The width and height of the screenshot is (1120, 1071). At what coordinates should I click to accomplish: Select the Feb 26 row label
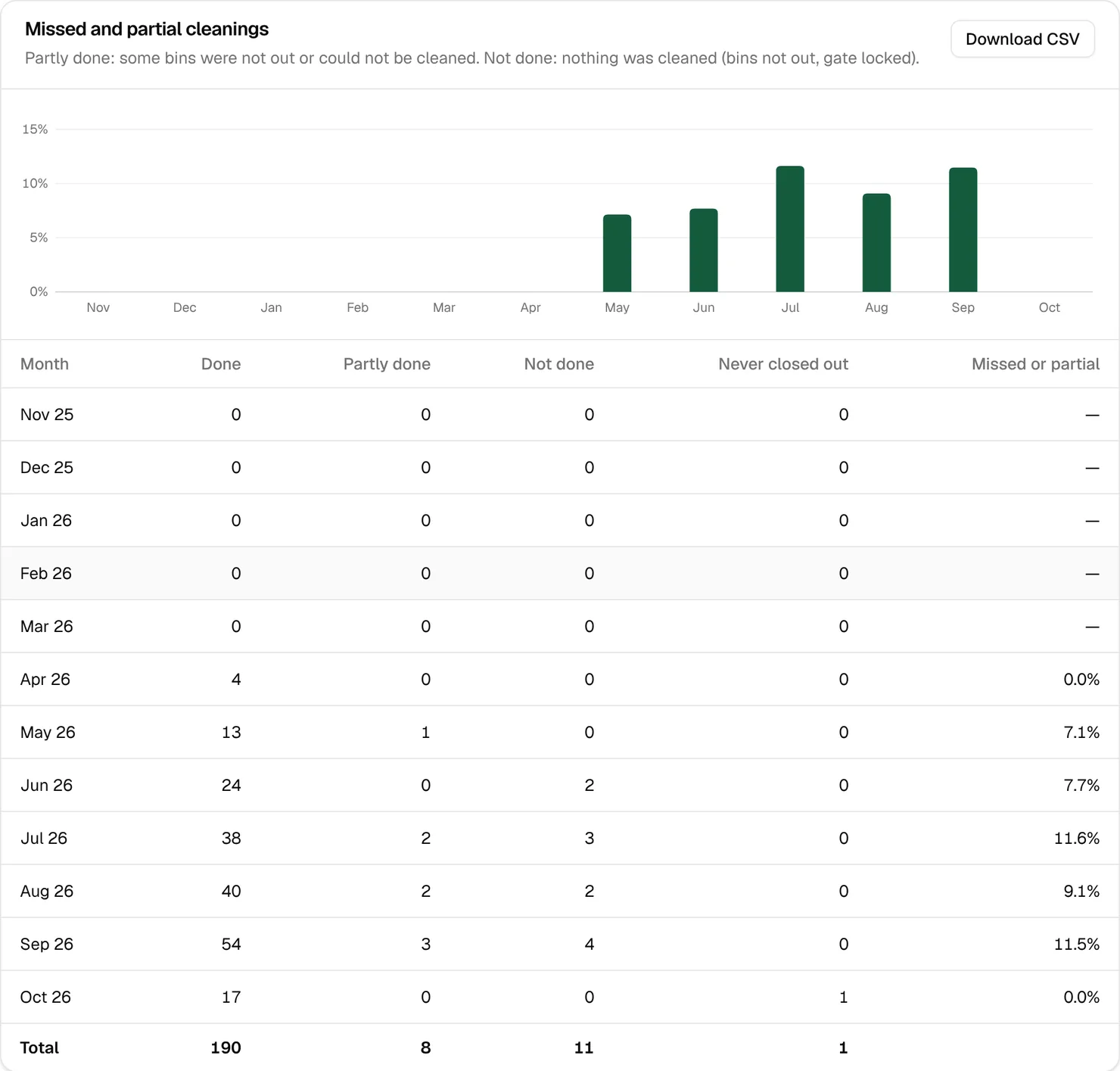(x=46, y=574)
